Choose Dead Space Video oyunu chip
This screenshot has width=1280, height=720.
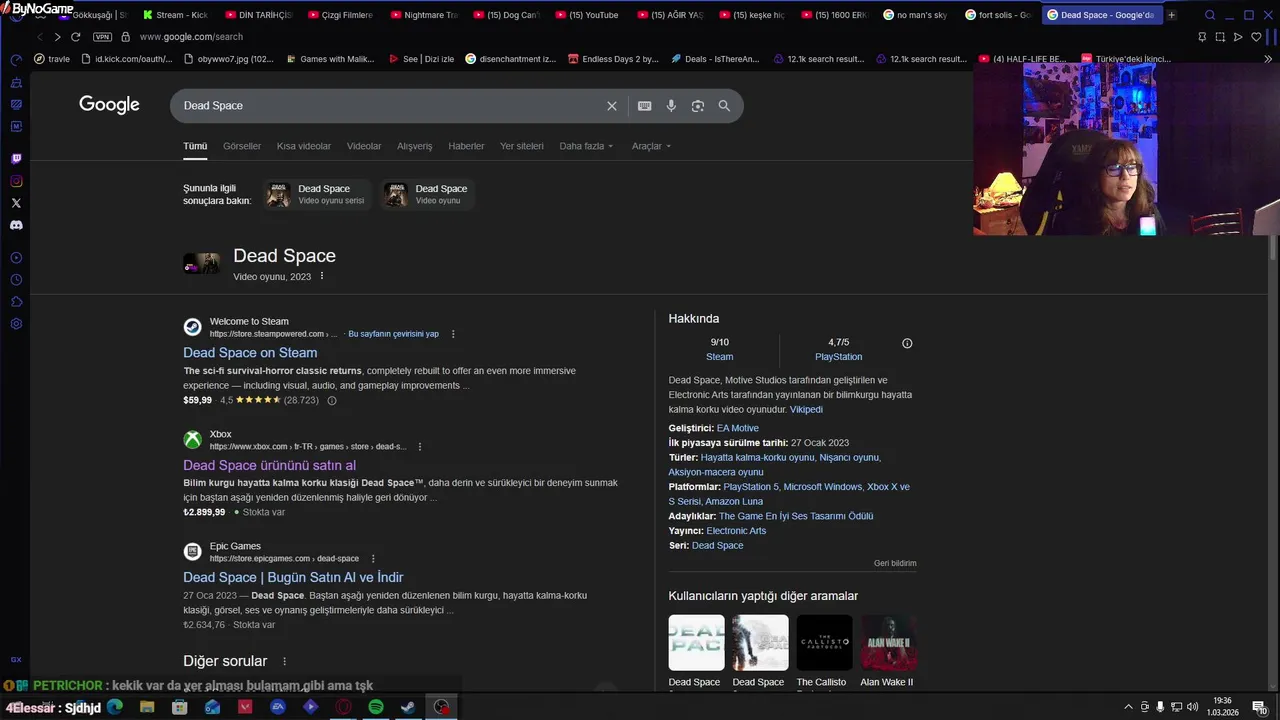point(428,194)
